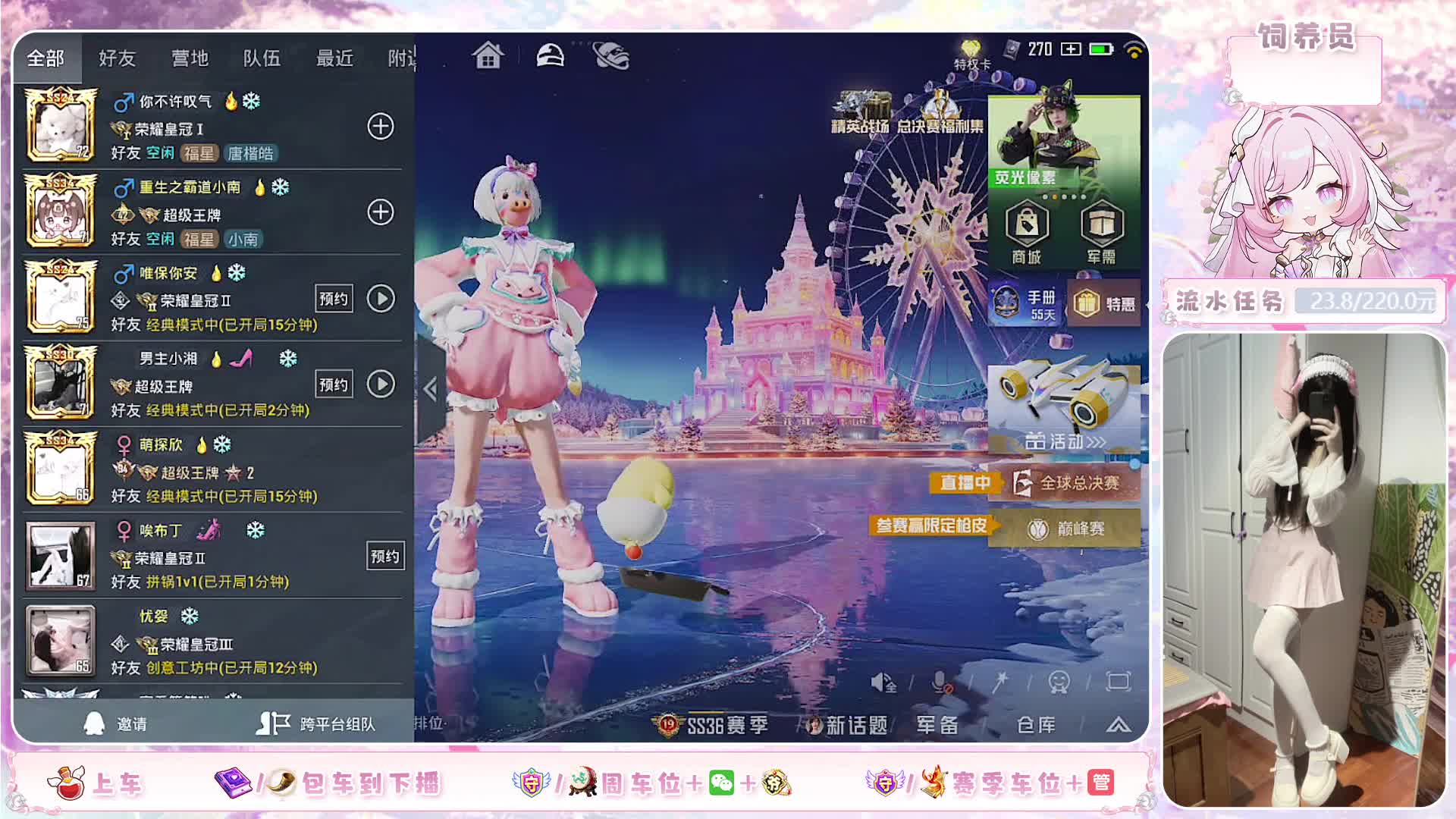Switch to the 营地 camp tab
1456x819 pixels.
(x=190, y=58)
